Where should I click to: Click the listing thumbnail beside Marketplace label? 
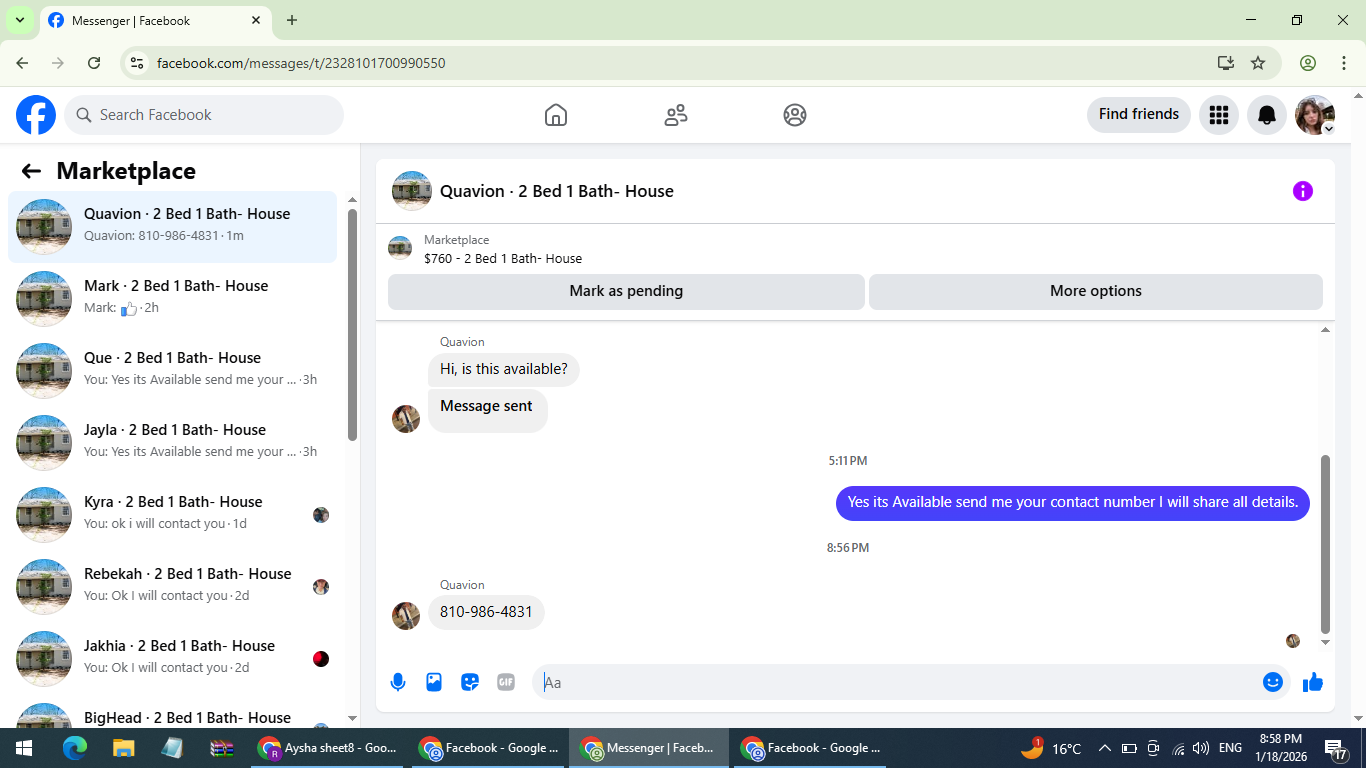pyautogui.click(x=400, y=248)
